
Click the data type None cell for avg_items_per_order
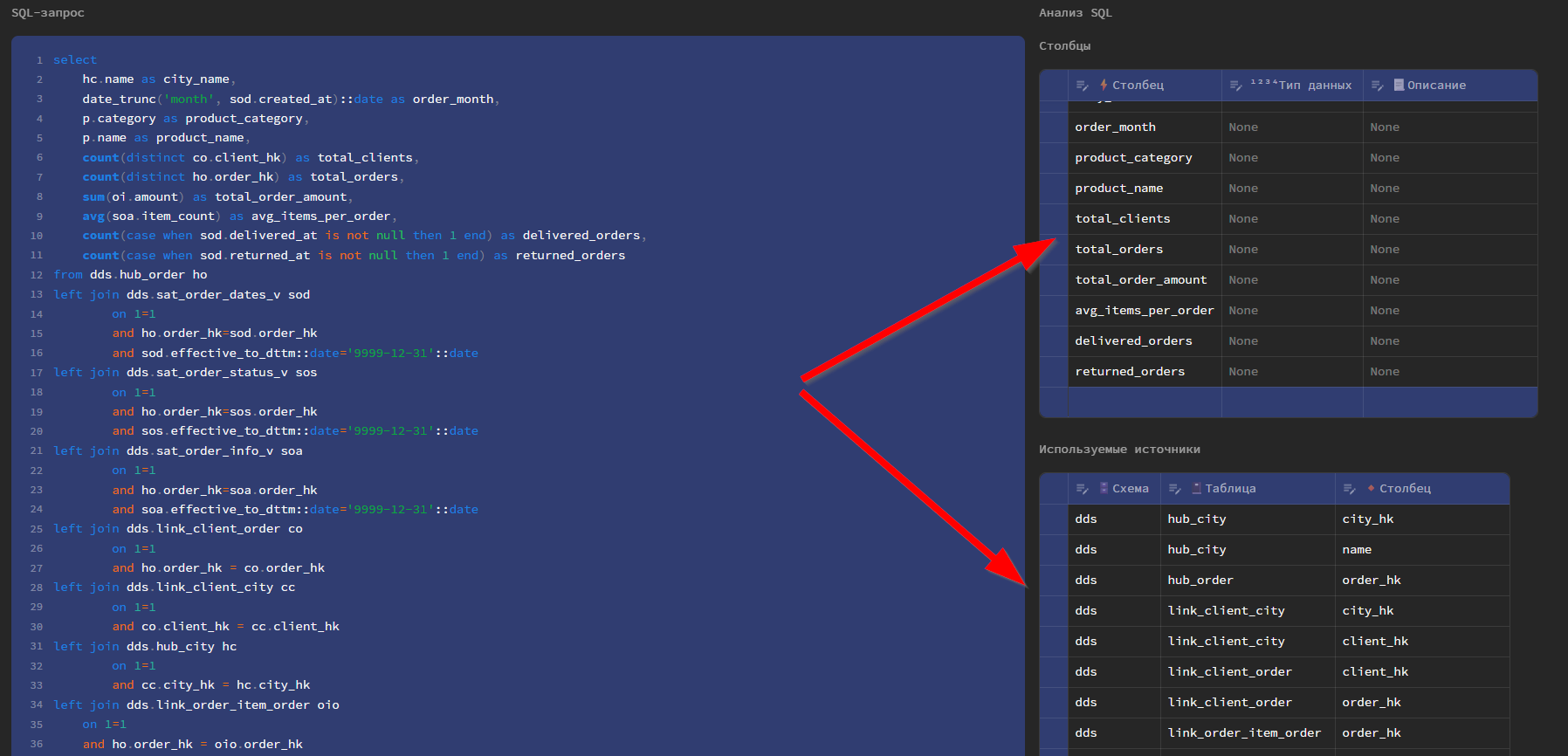click(1292, 311)
